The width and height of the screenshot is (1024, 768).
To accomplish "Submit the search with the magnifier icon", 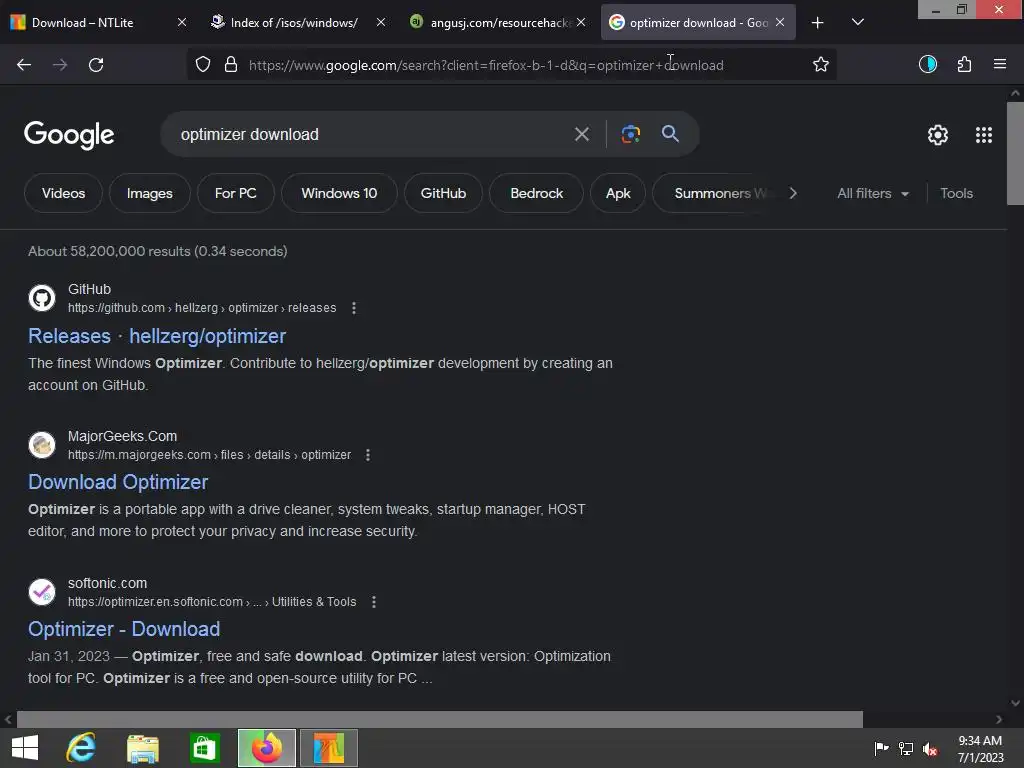I will (x=670, y=134).
